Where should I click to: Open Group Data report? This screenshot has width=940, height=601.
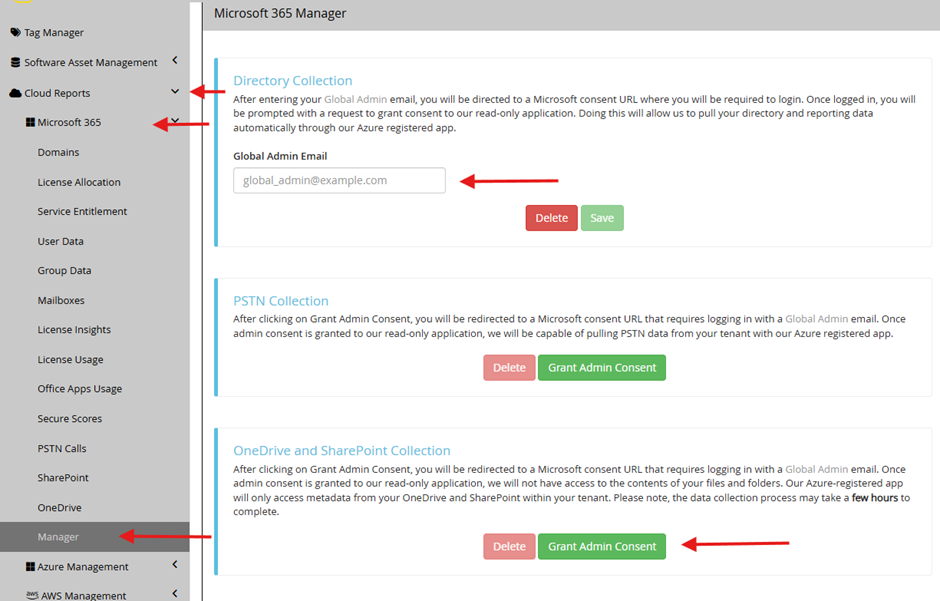[64, 271]
